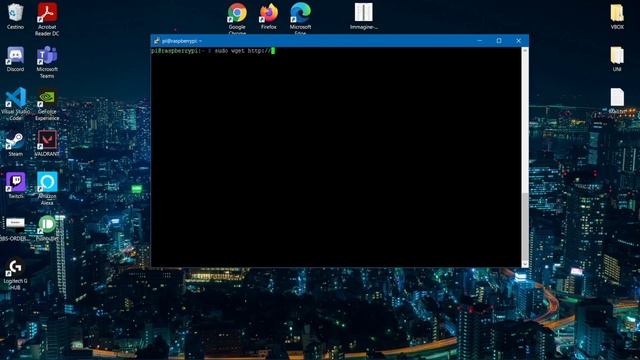Maximize the pi@raspberrypi terminal window

pyautogui.click(x=499, y=41)
